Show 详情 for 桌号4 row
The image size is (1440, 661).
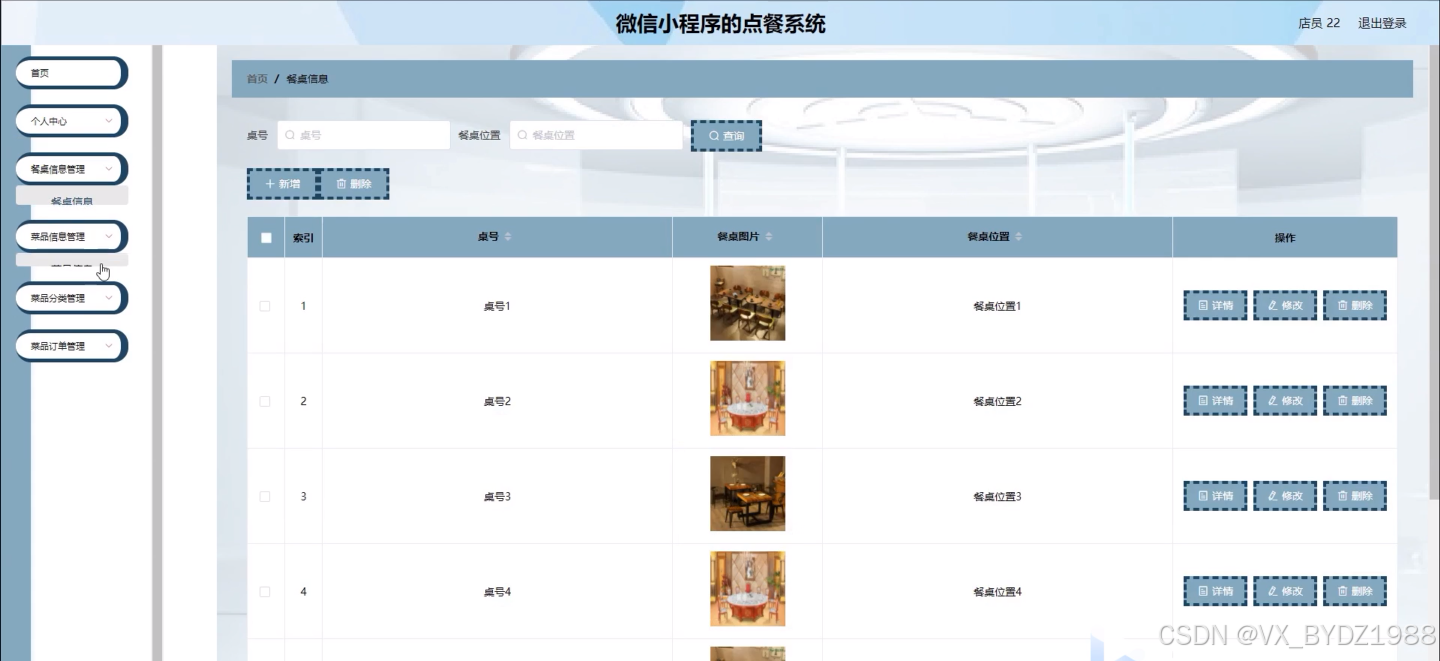pos(1215,591)
